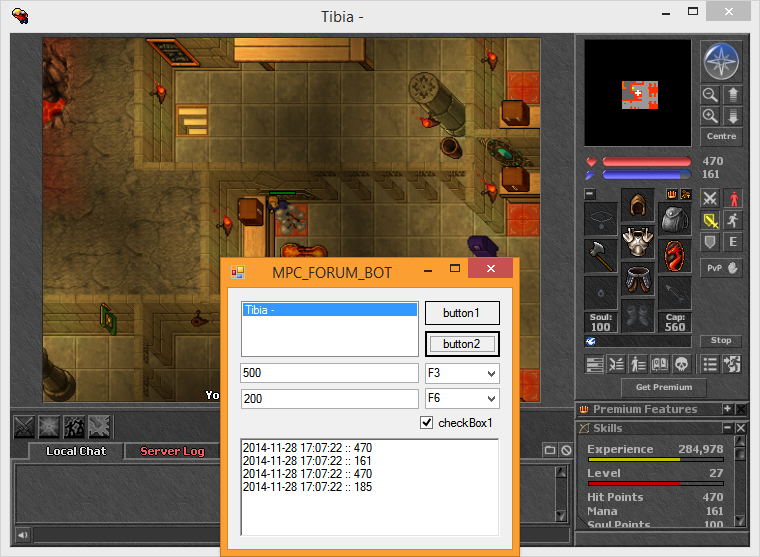Viewport: 760px width, 557px height.
Task: Collapse the Skills panel
Action: pos(727,428)
